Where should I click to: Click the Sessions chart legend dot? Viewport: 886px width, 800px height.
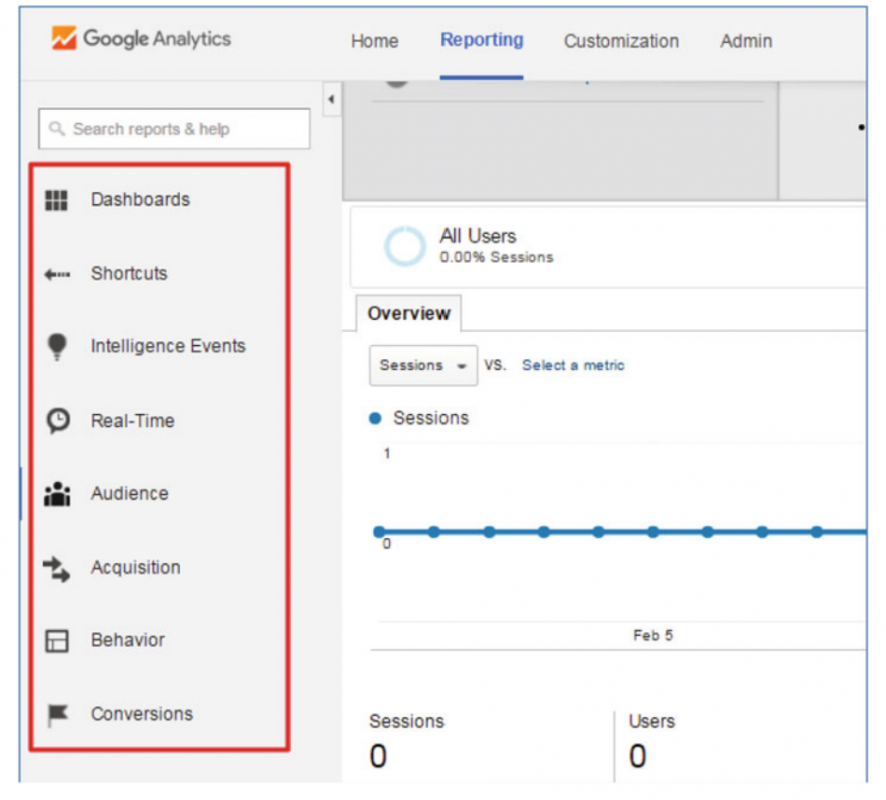pyautogui.click(x=375, y=419)
